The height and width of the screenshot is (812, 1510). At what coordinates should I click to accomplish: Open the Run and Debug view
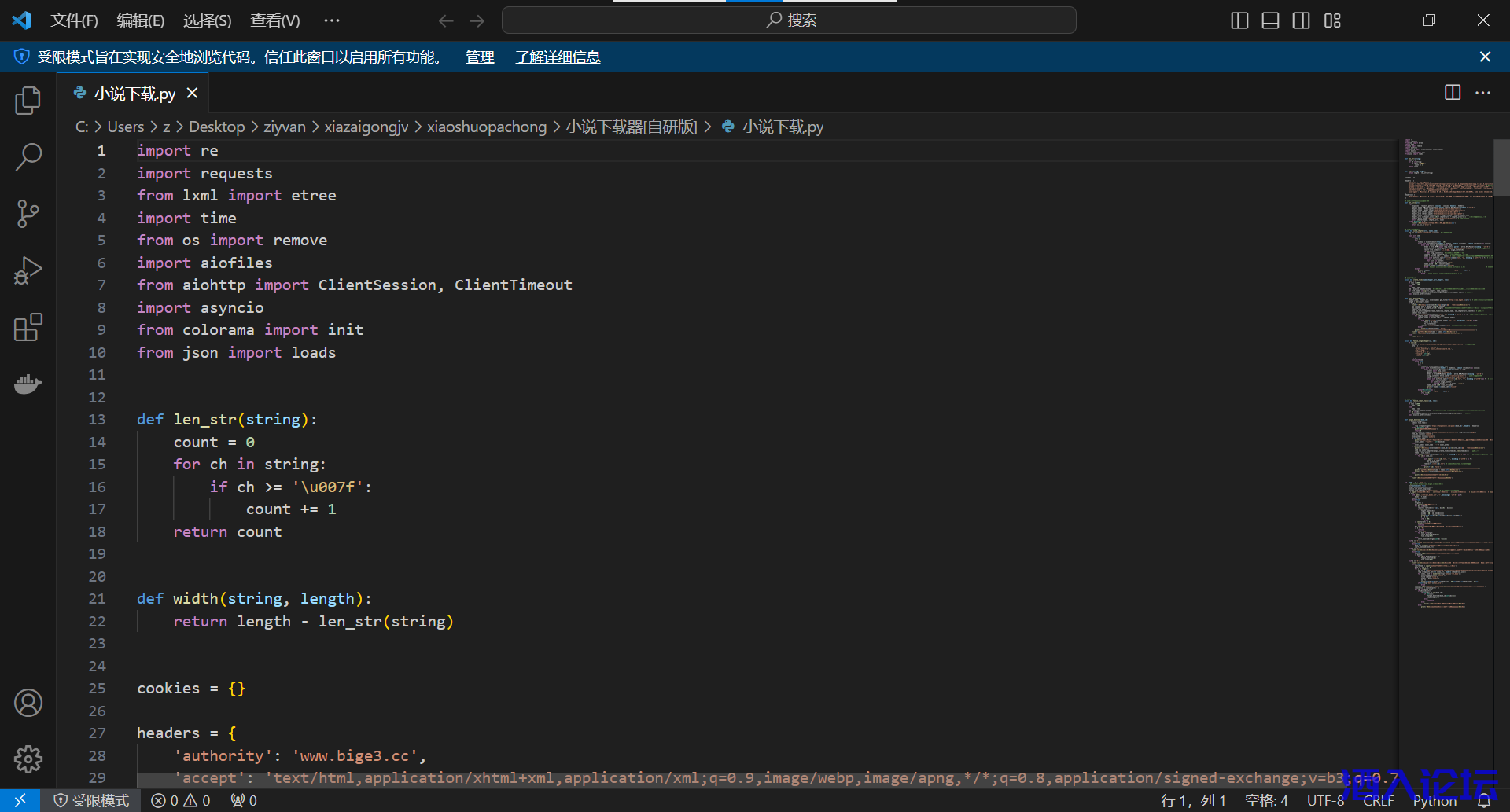[x=28, y=270]
